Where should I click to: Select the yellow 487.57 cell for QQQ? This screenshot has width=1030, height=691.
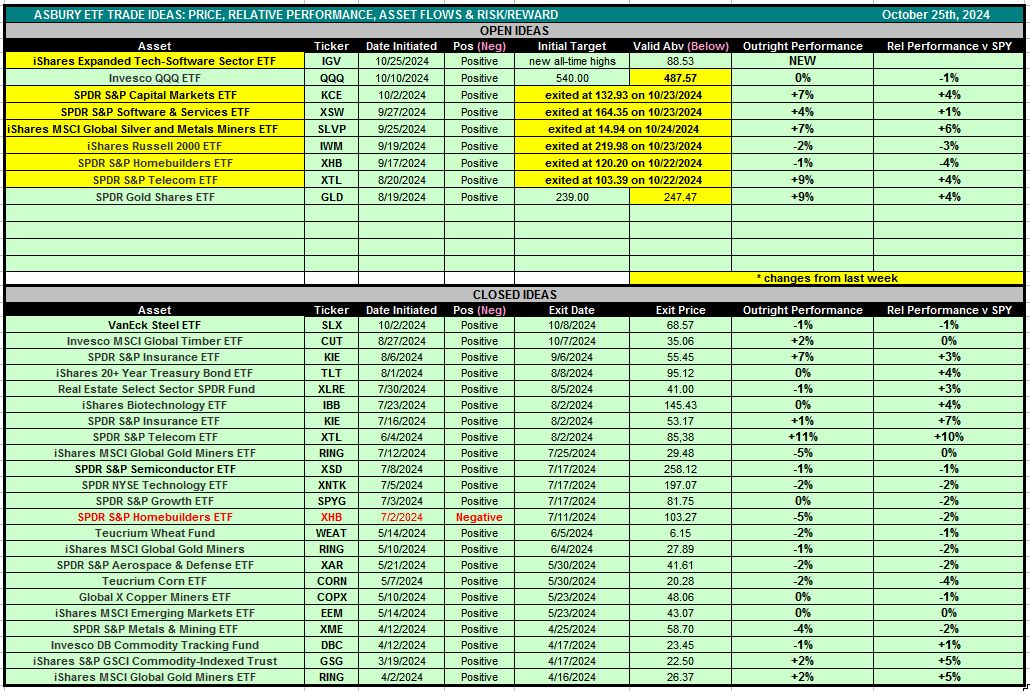679,78
